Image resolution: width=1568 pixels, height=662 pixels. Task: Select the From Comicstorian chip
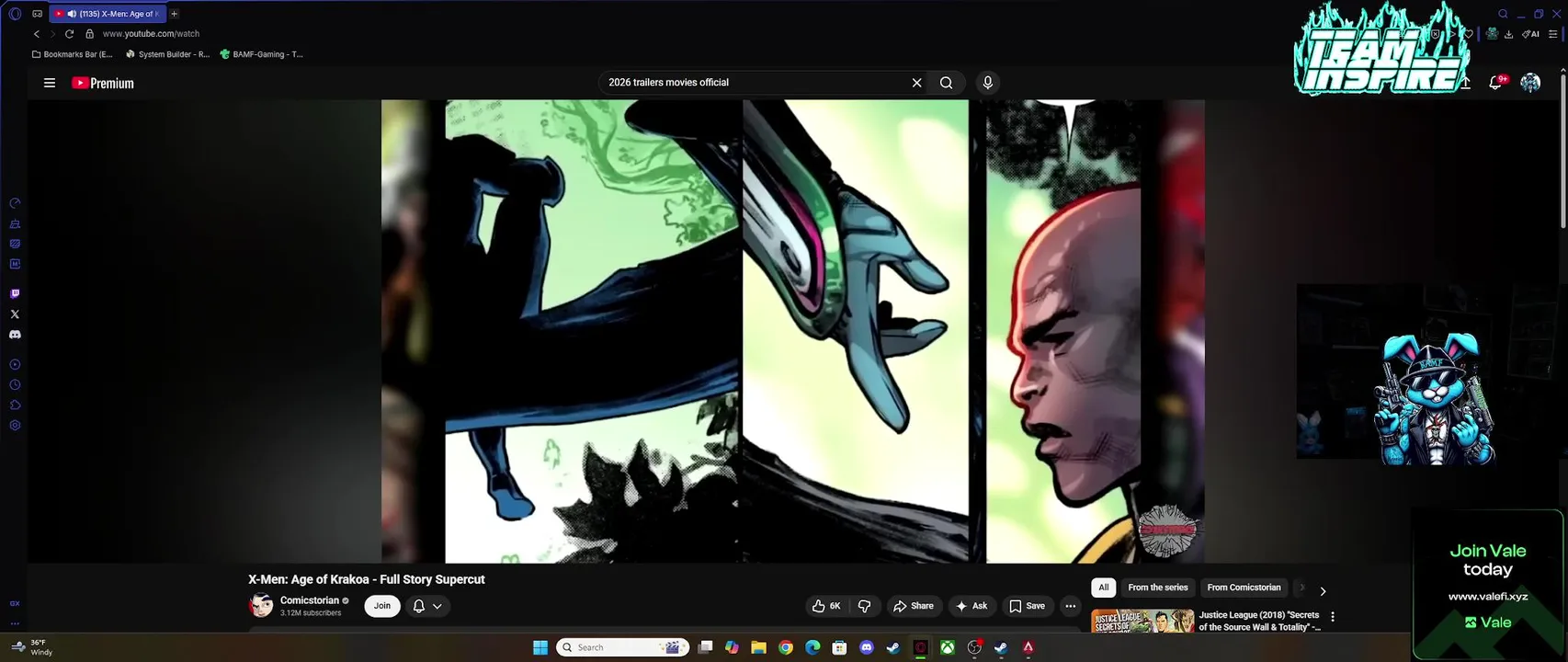pos(1244,588)
